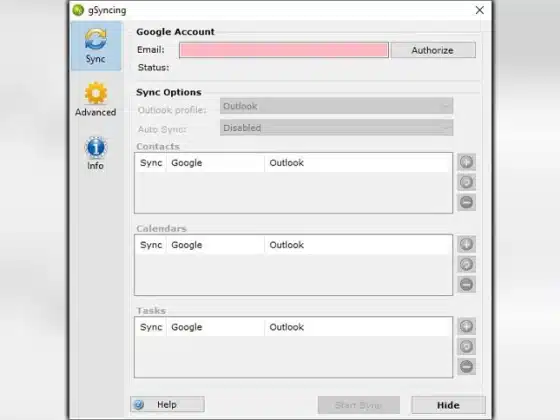
Task: Click add button beside Contacts list
Action: 466,162
